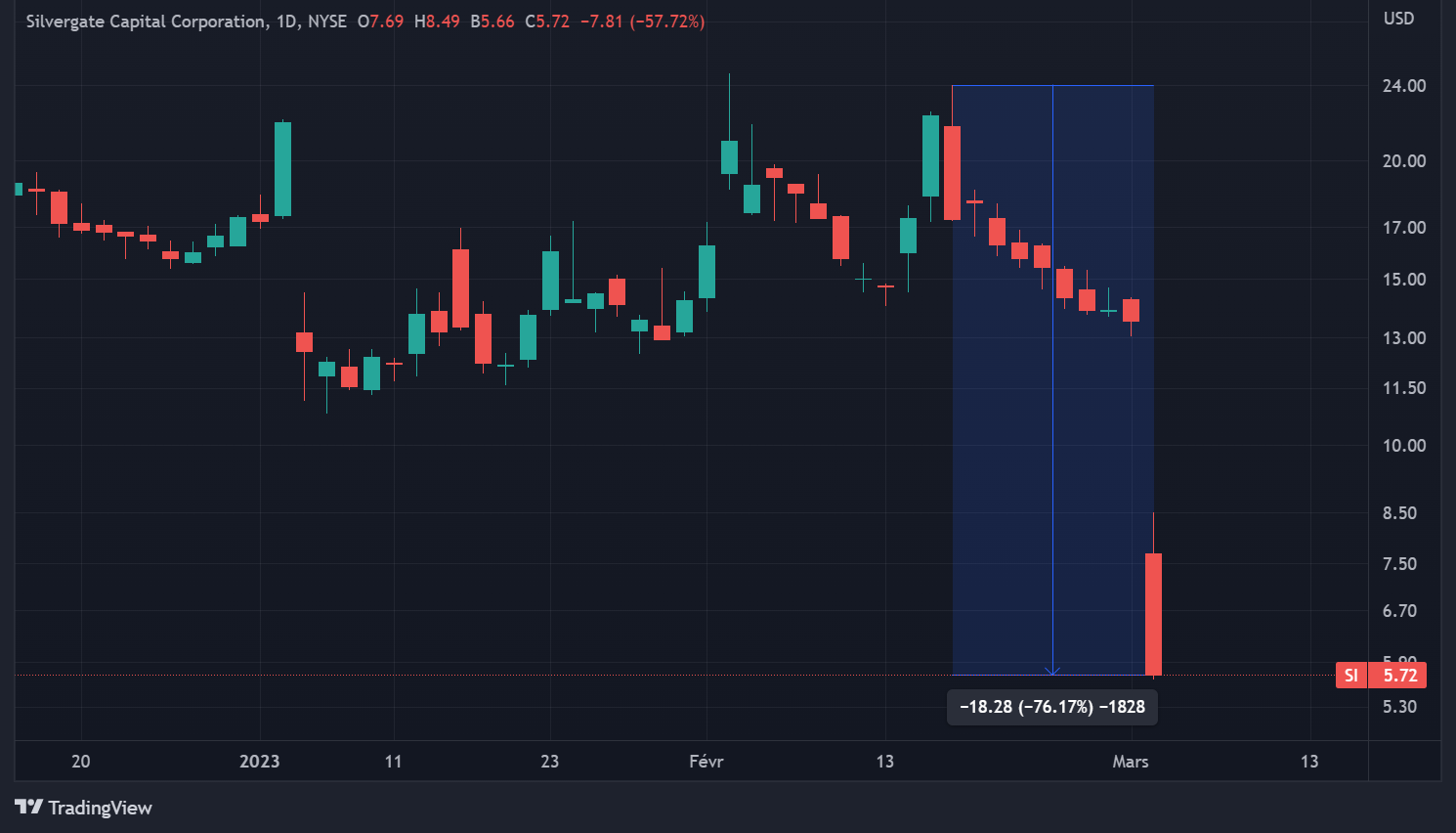Click the Févr label on time axis
The width and height of the screenshot is (1456, 833).
coord(706,762)
